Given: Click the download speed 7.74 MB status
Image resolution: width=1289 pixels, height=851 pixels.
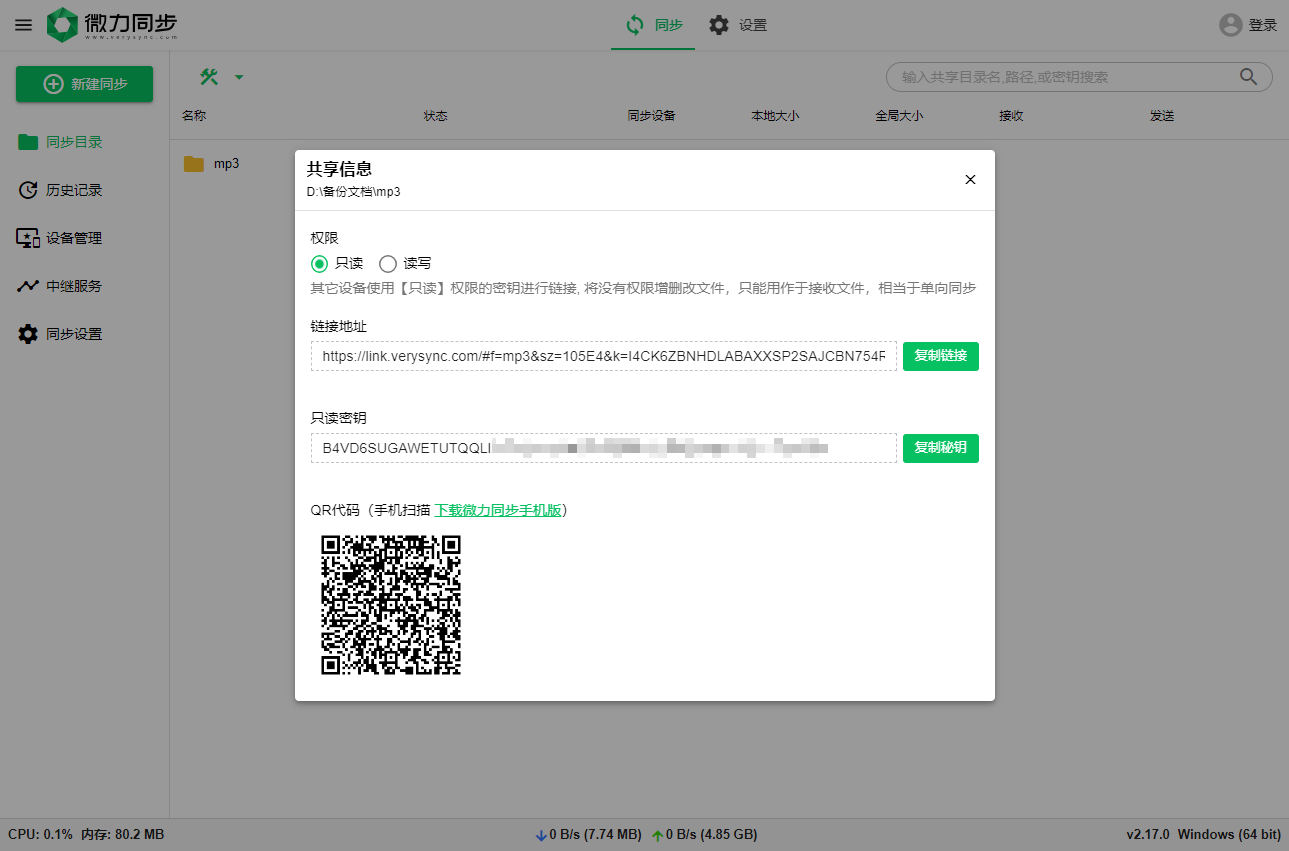Looking at the screenshot, I should [589, 835].
